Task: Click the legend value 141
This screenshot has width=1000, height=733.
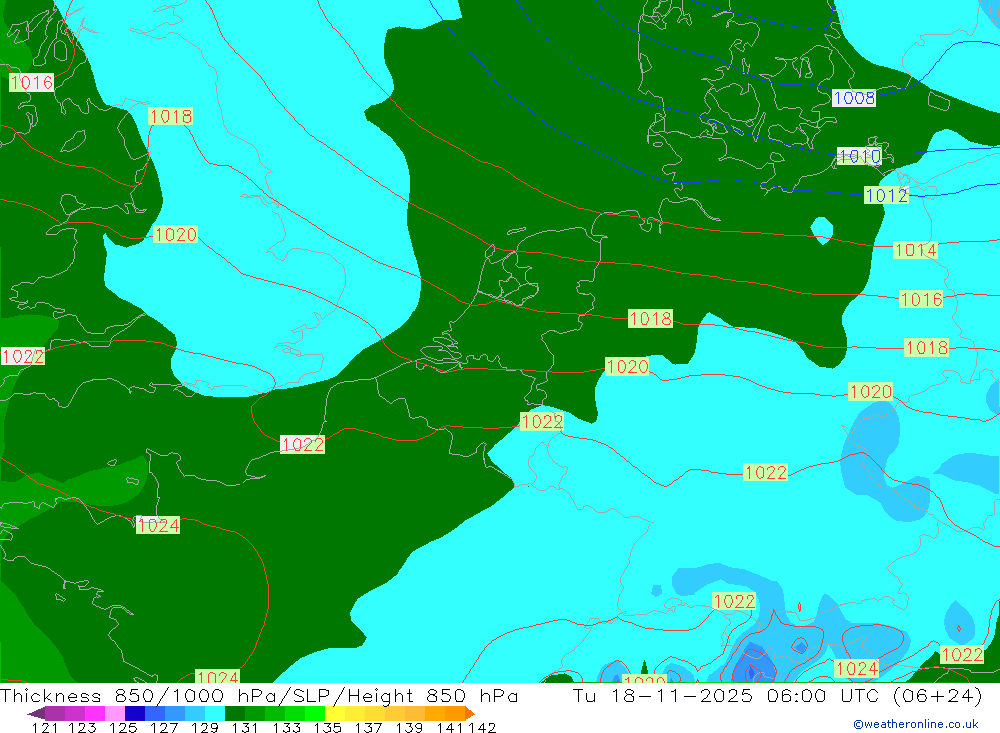Action: click(x=450, y=728)
